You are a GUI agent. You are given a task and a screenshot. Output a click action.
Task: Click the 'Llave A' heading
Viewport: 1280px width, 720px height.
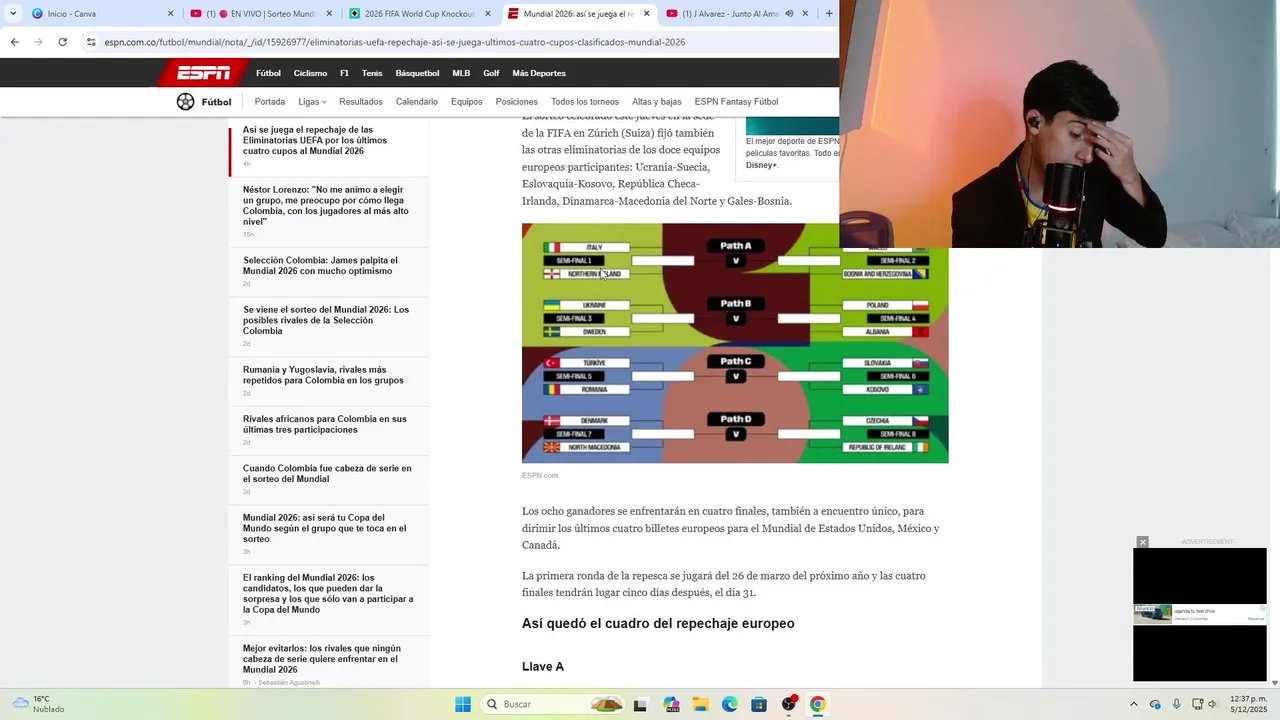pyautogui.click(x=543, y=667)
